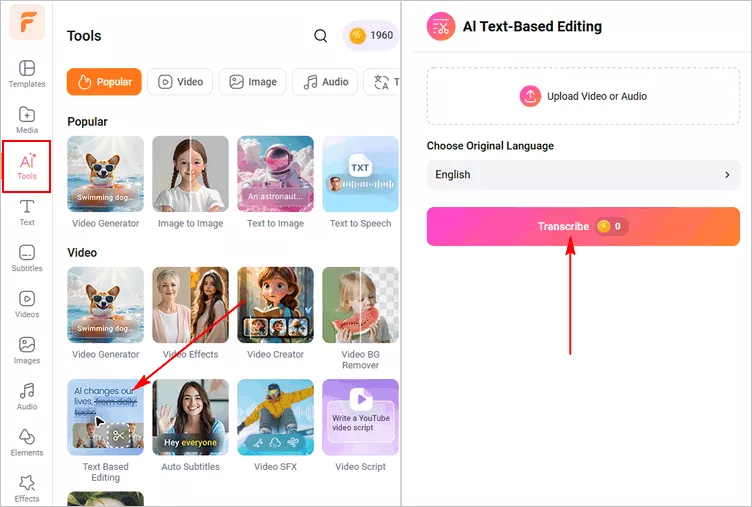The width and height of the screenshot is (752, 507).
Task: Click the AI Text-Based Editing header icon
Action: tap(440, 26)
